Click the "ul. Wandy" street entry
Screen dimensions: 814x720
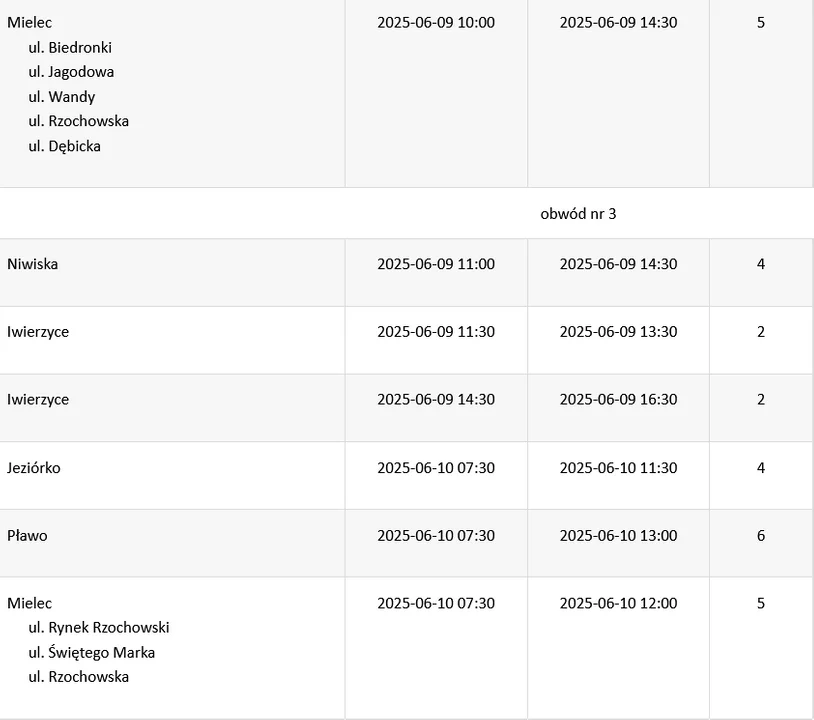pyautogui.click(x=62, y=97)
